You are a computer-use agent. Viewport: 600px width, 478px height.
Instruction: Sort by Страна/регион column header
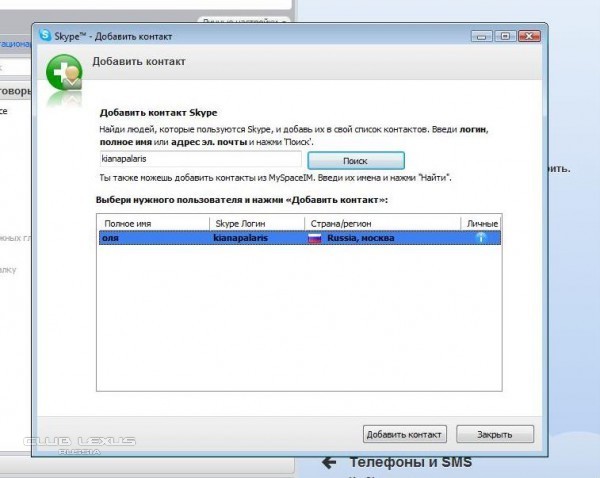point(382,223)
